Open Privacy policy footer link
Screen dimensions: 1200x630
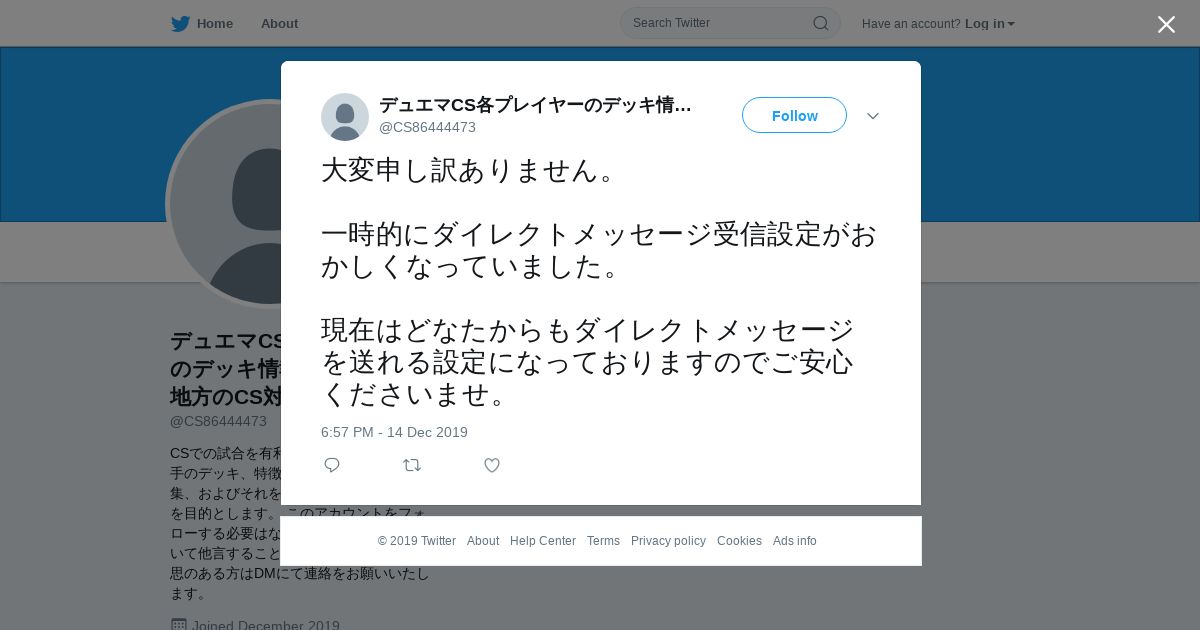668,541
